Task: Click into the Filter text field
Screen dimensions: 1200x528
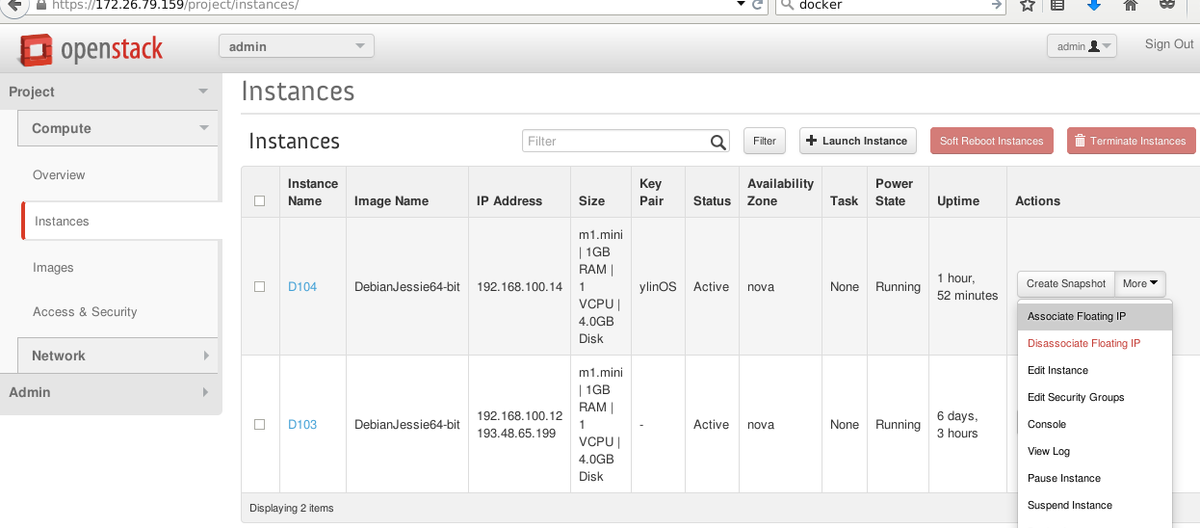Action: point(615,142)
